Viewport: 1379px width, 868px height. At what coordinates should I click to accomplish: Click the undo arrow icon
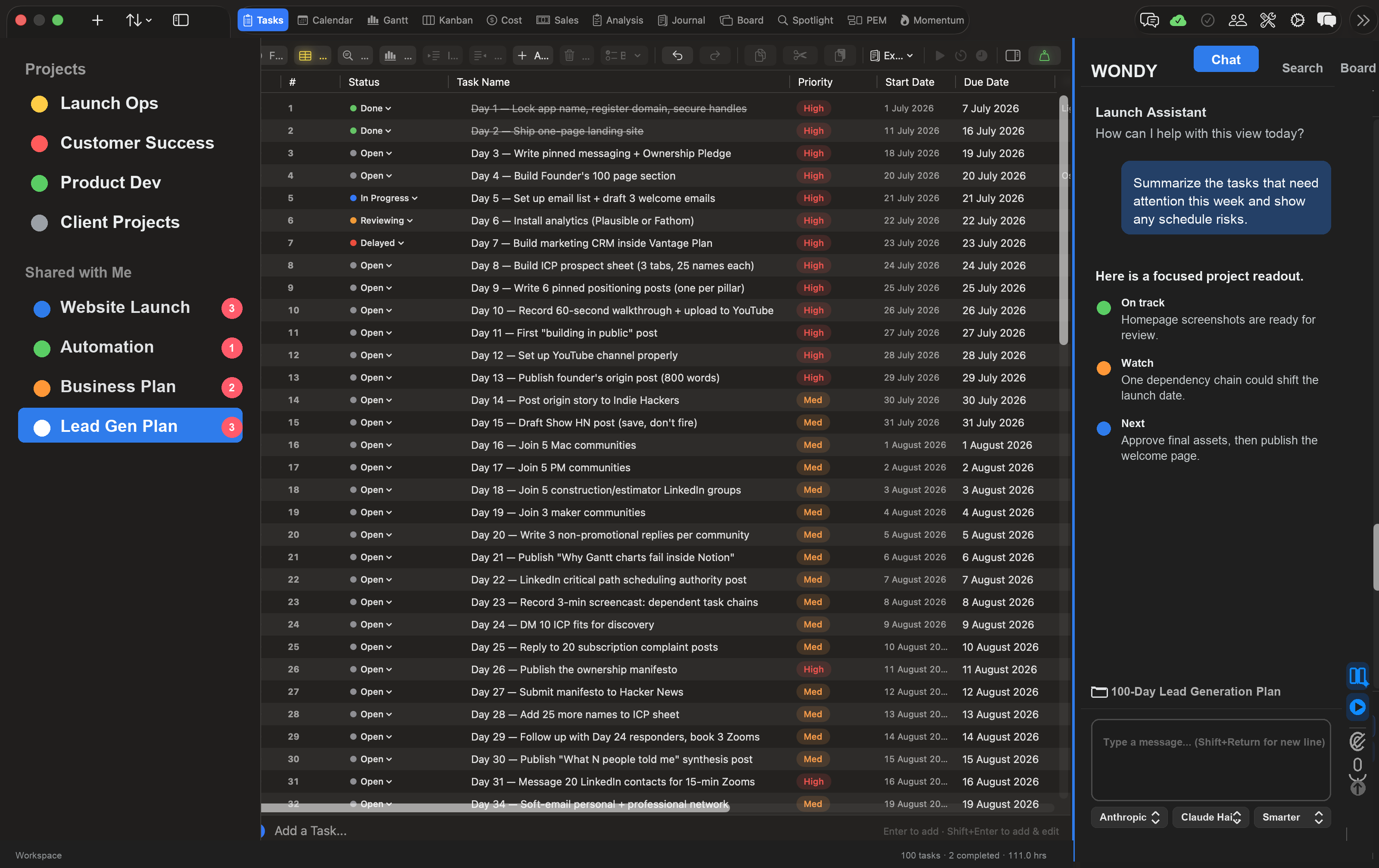[x=677, y=56]
